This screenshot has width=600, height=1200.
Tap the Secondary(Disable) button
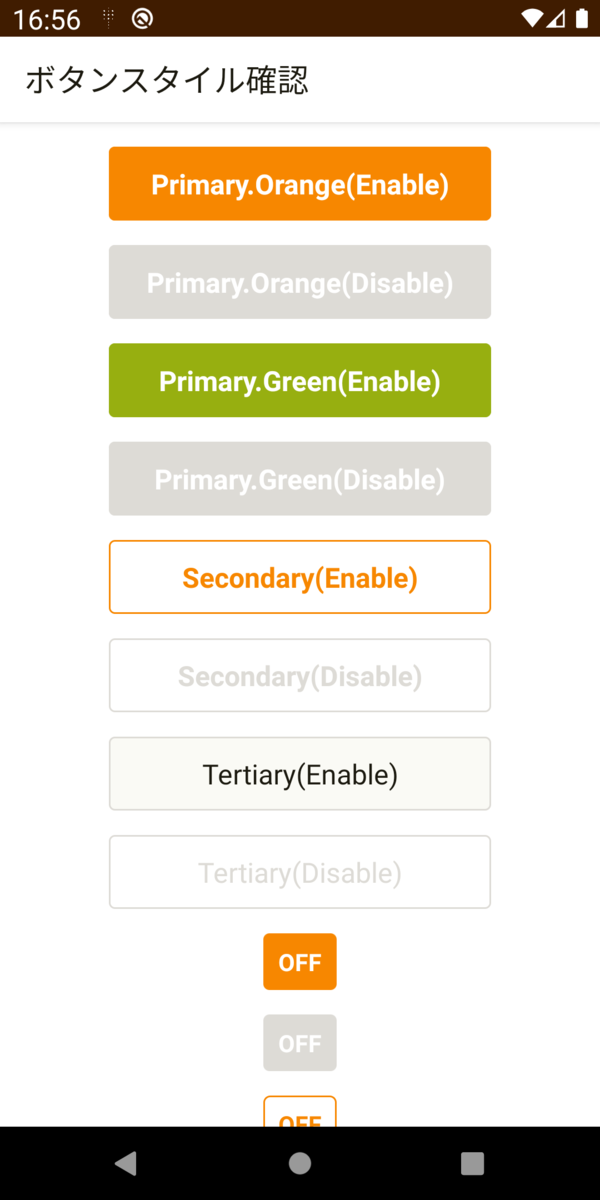coord(300,676)
